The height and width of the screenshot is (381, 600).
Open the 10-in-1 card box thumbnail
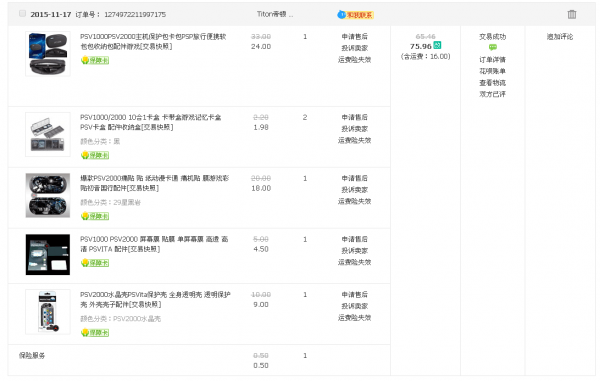pos(48,134)
